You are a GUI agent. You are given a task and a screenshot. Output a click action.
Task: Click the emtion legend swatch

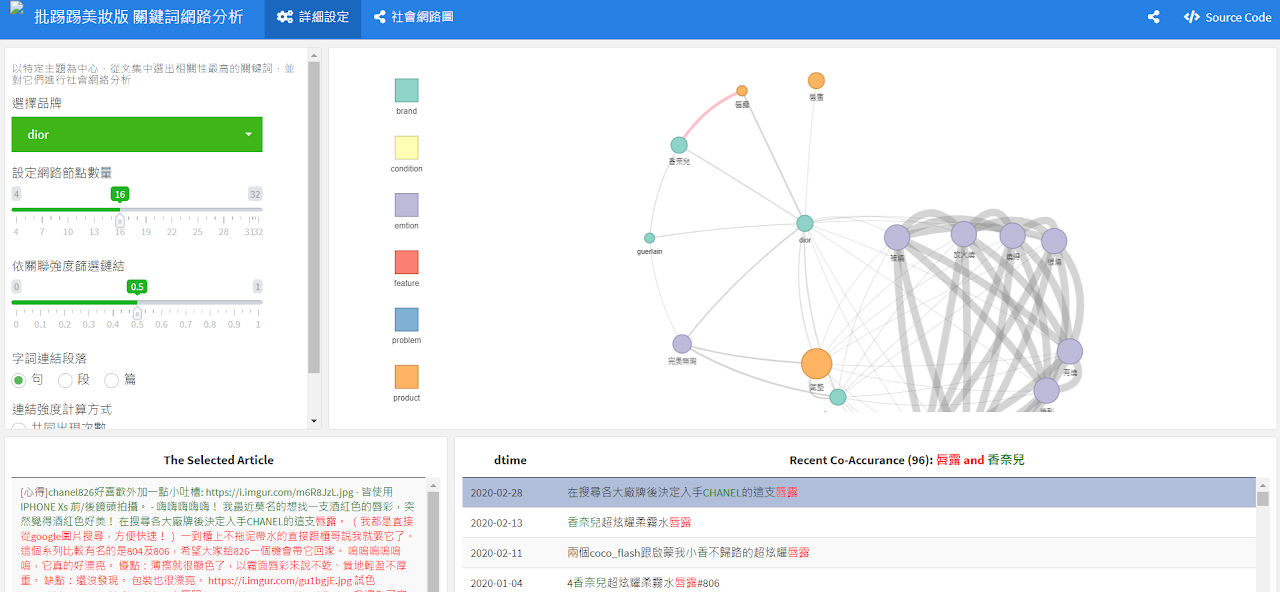click(406, 205)
